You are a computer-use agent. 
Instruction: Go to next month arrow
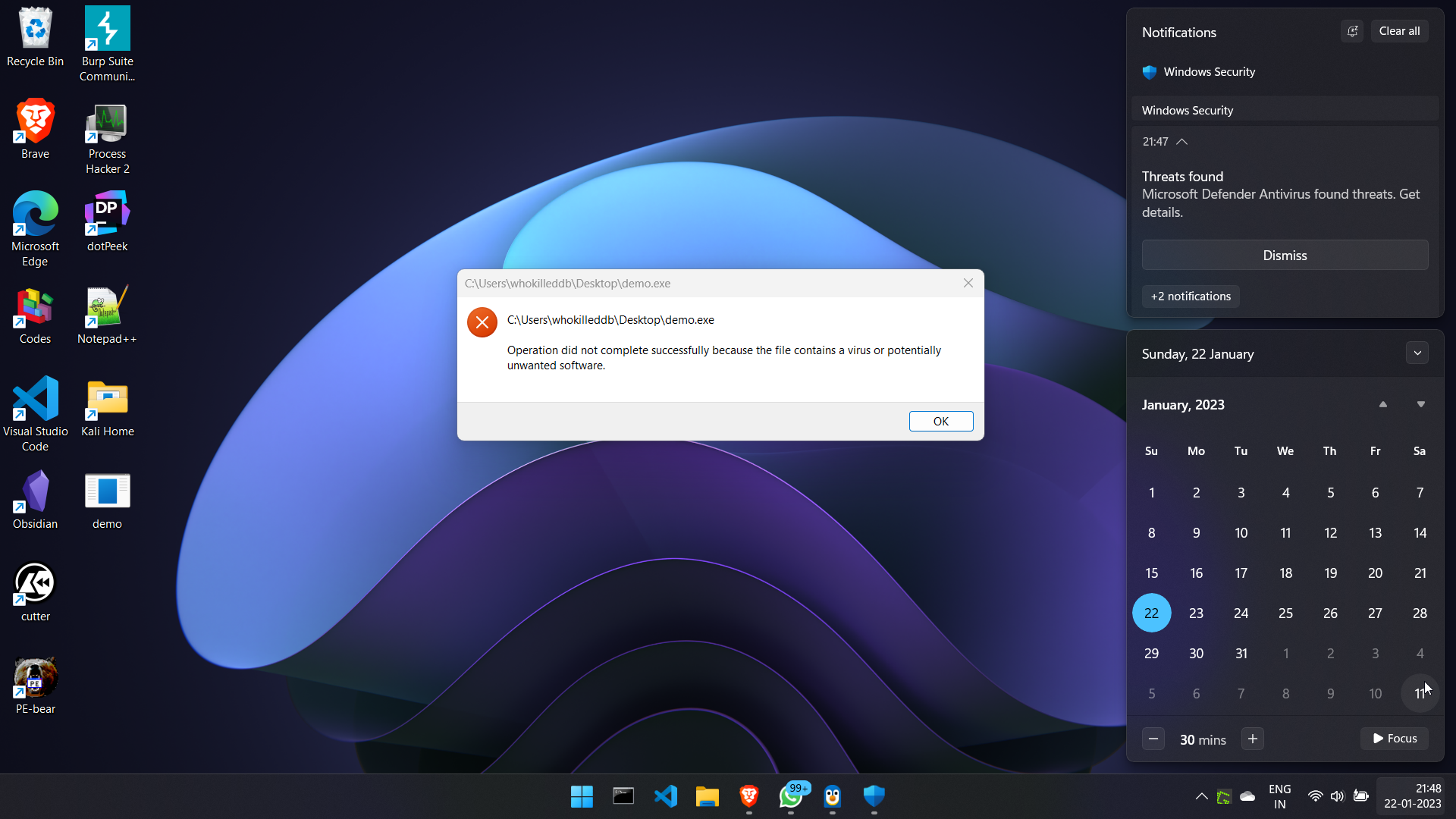point(1420,405)
